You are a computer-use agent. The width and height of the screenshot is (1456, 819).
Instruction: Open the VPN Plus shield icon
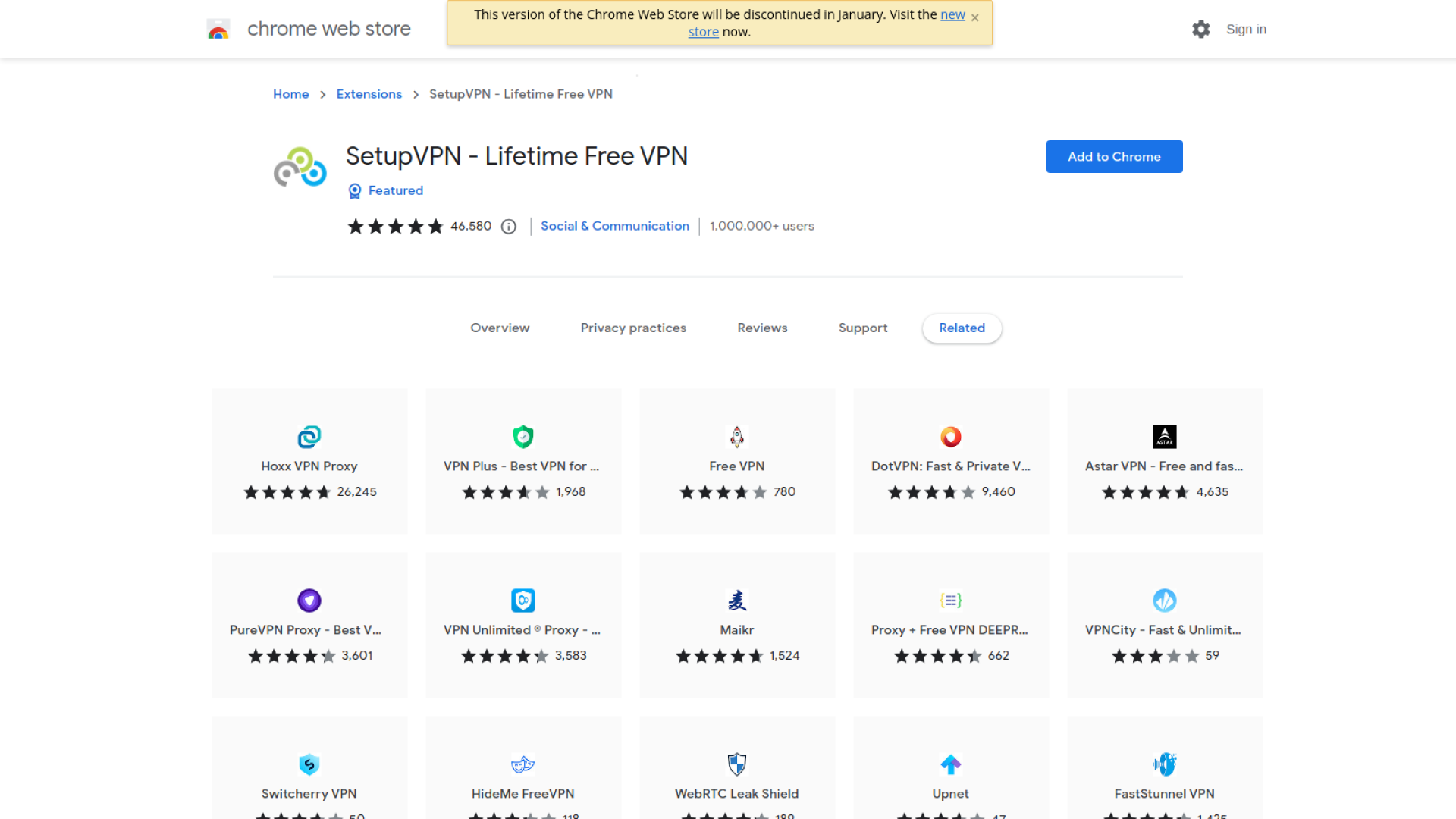click(523, 437)
